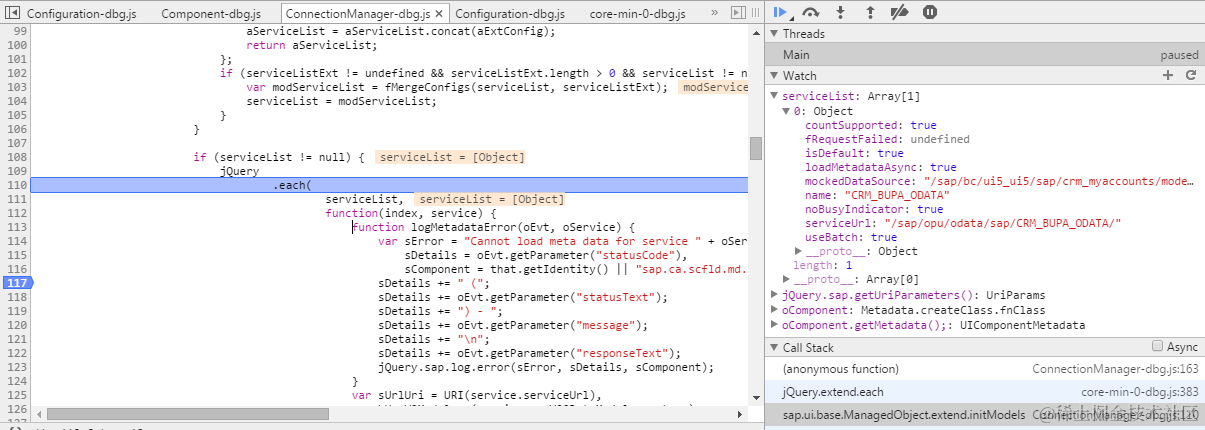1205x430 pixels.
Task: Click serviceList = [Object] inline value on line 108
Action: tap(450, 158)
